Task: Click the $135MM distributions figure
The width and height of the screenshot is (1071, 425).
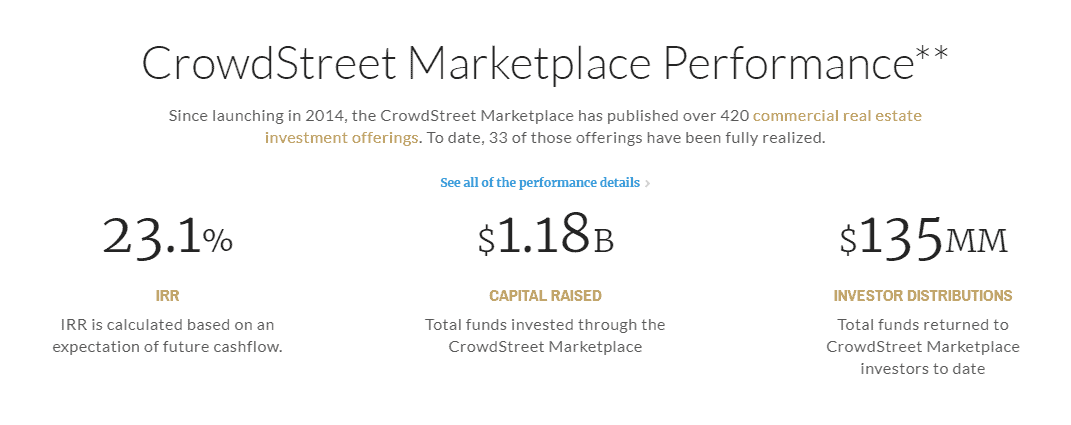Action: click(923, 238)
